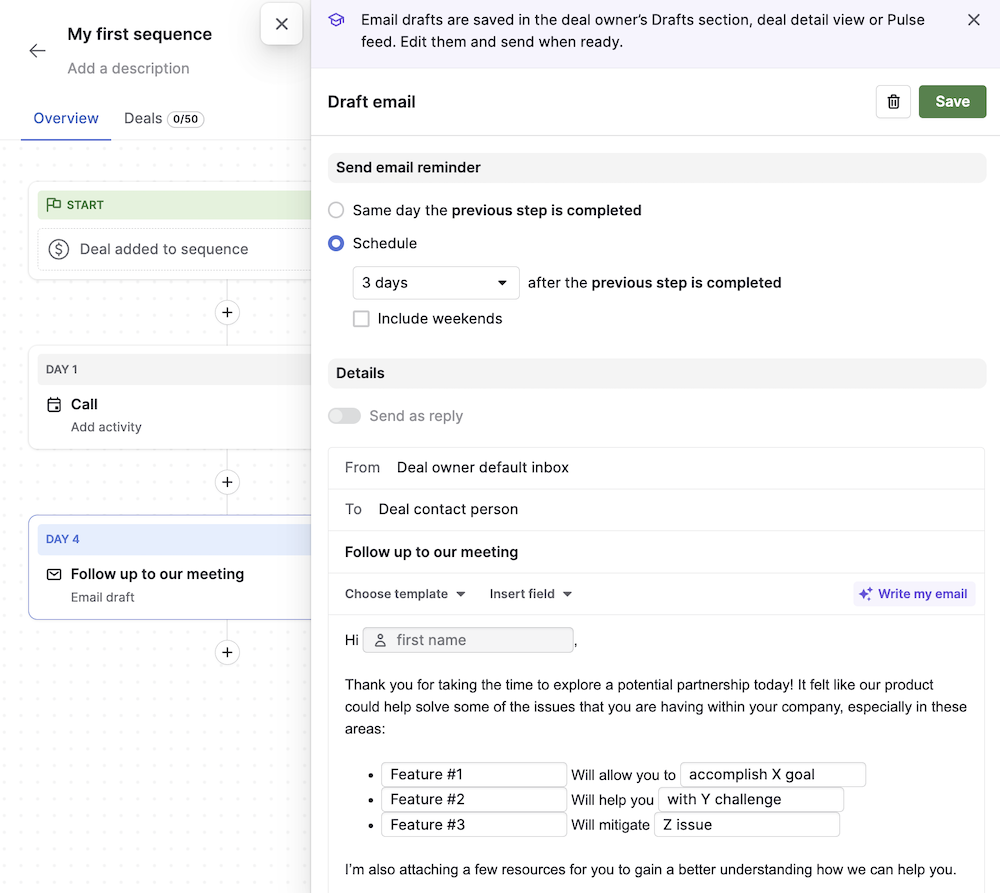Select Same day the previous step is completed
Viewport: 1000px width, 893px height.
click(x=335, y=210)
